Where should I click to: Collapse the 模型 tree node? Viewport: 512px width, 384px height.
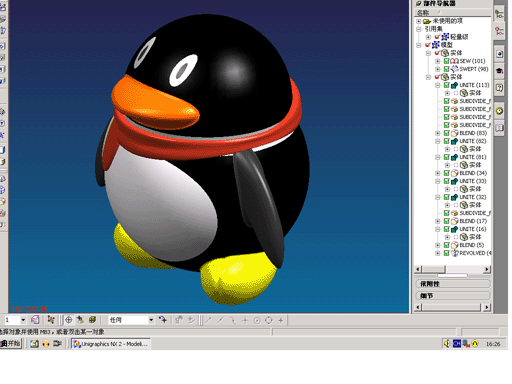[419, 45]
